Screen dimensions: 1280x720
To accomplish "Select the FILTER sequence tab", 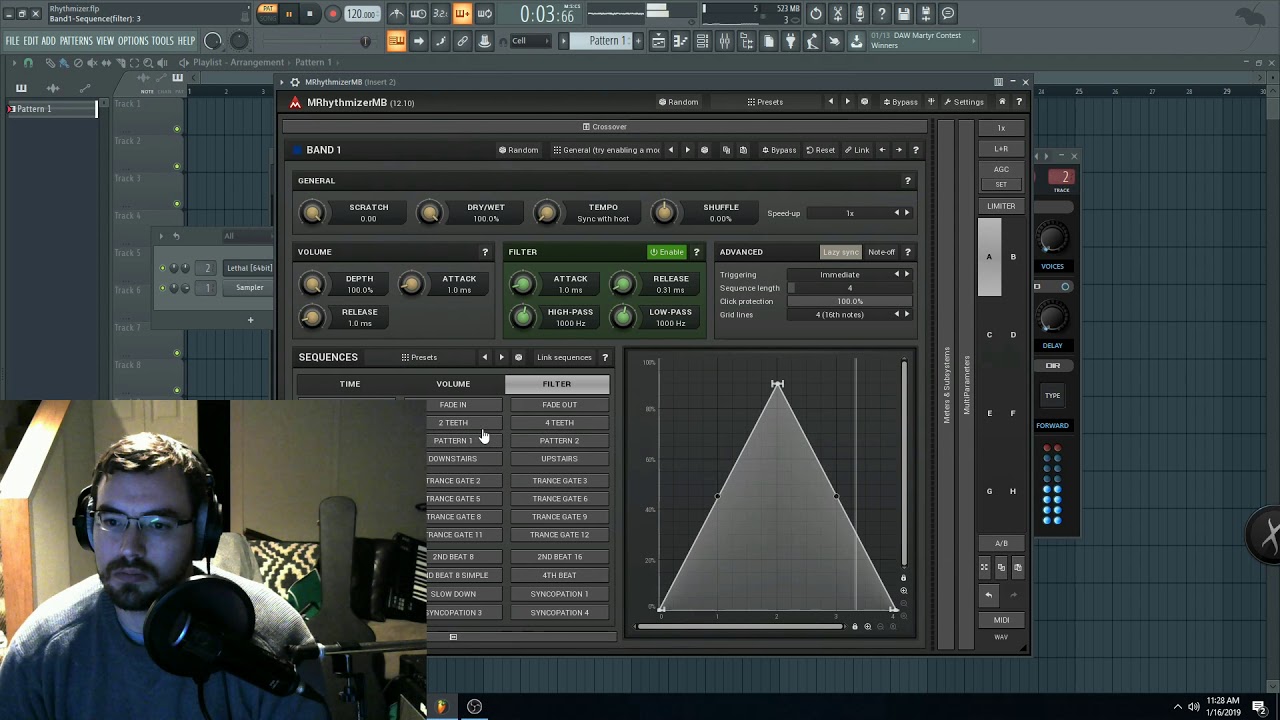I will pyautogui.click(x=557, y=384).
